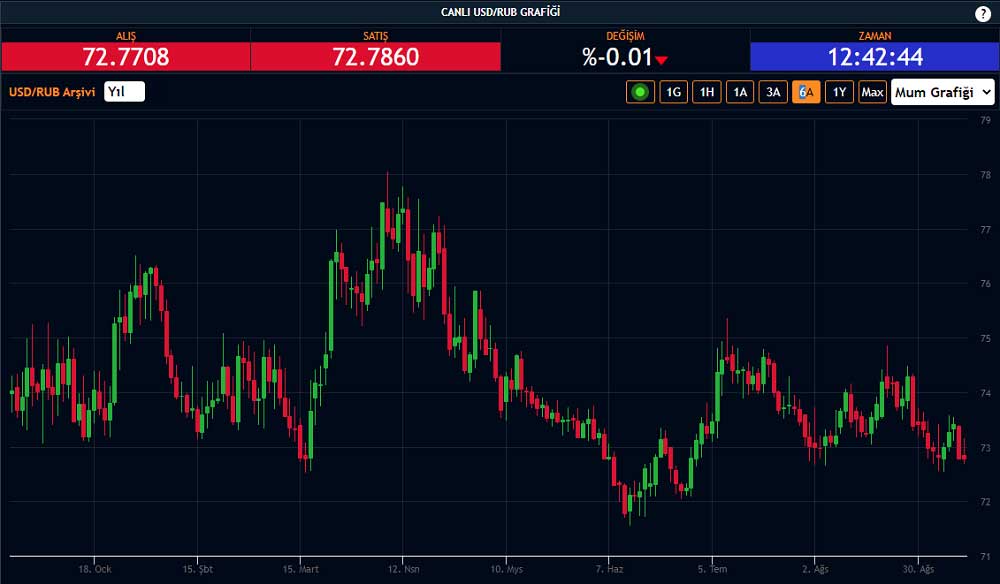Click the 7. Haz date axis label
This screenshot has height=584, width=1000.
pyautogui.click(x=609, y=569)
